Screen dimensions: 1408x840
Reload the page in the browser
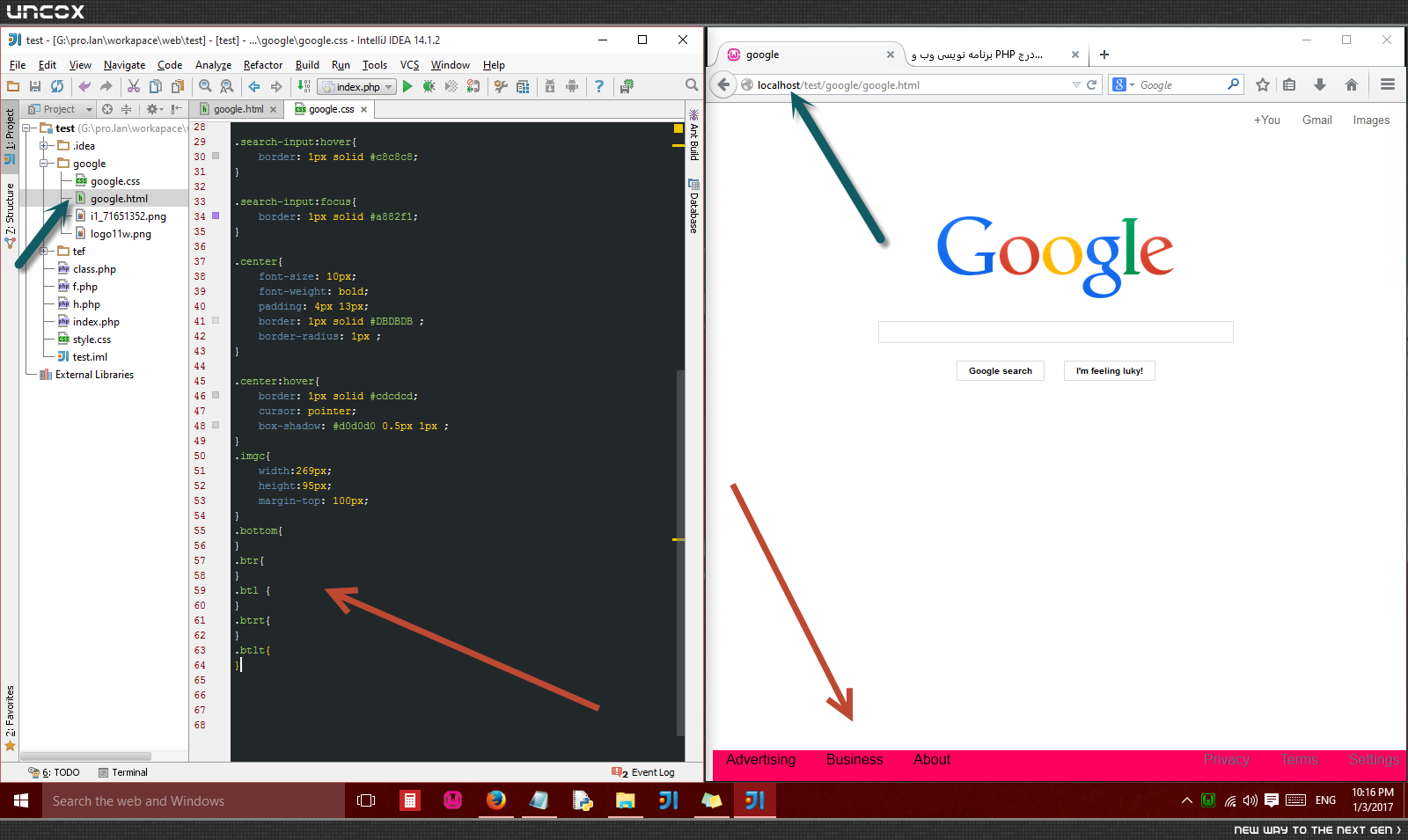1092,85
